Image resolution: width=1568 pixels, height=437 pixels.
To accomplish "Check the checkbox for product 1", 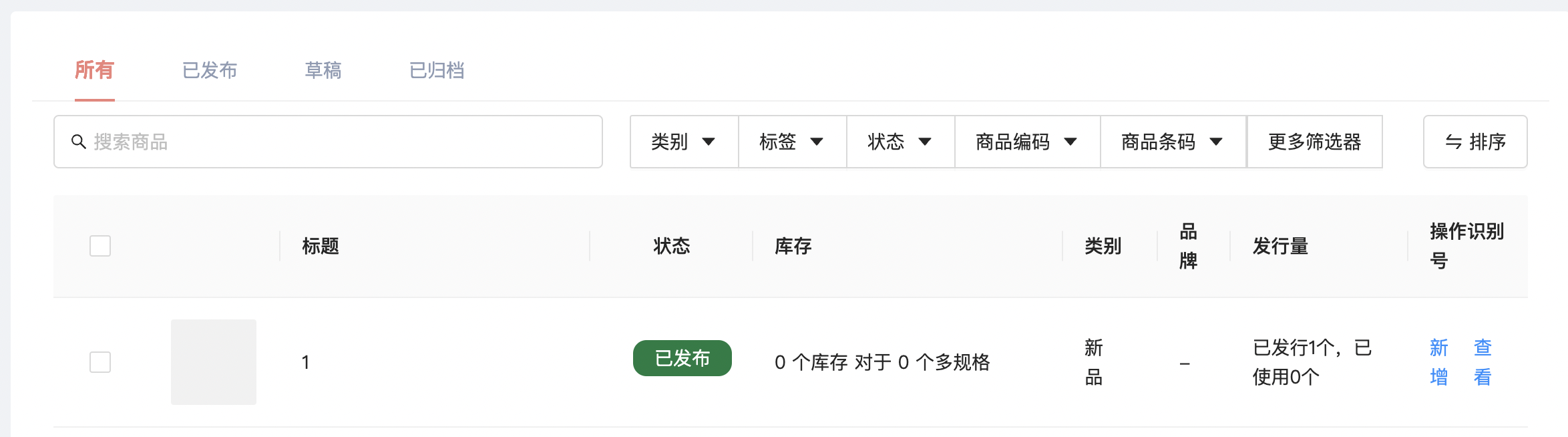I will tap(100, 362).
